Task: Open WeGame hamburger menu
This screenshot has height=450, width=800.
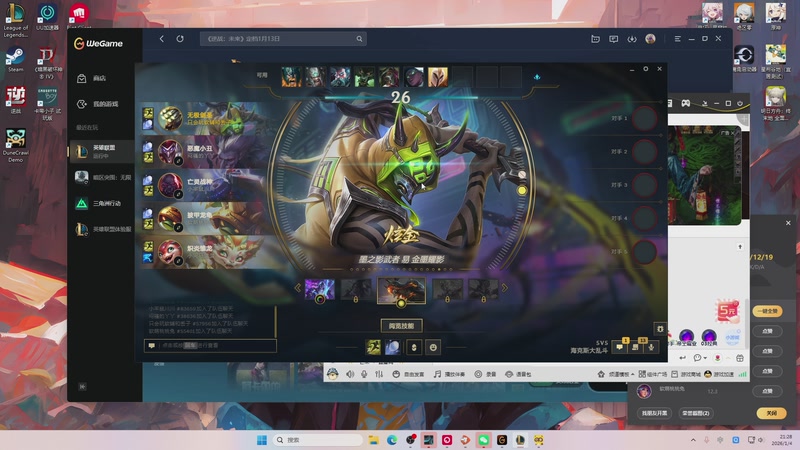Action: click(678, 39)
